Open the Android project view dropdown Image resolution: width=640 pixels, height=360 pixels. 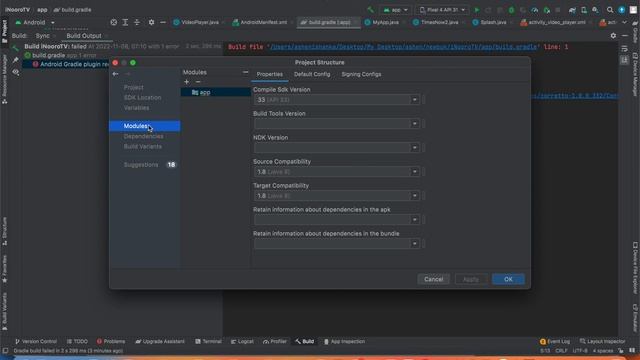35,22
